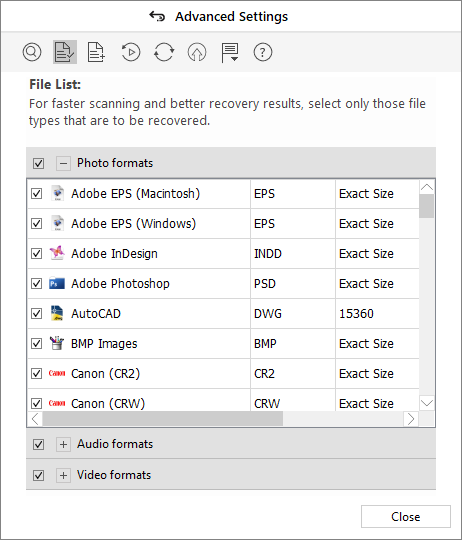Click the horizontal scrollbar right arrow
462x540 pixels.
point(411,419)
